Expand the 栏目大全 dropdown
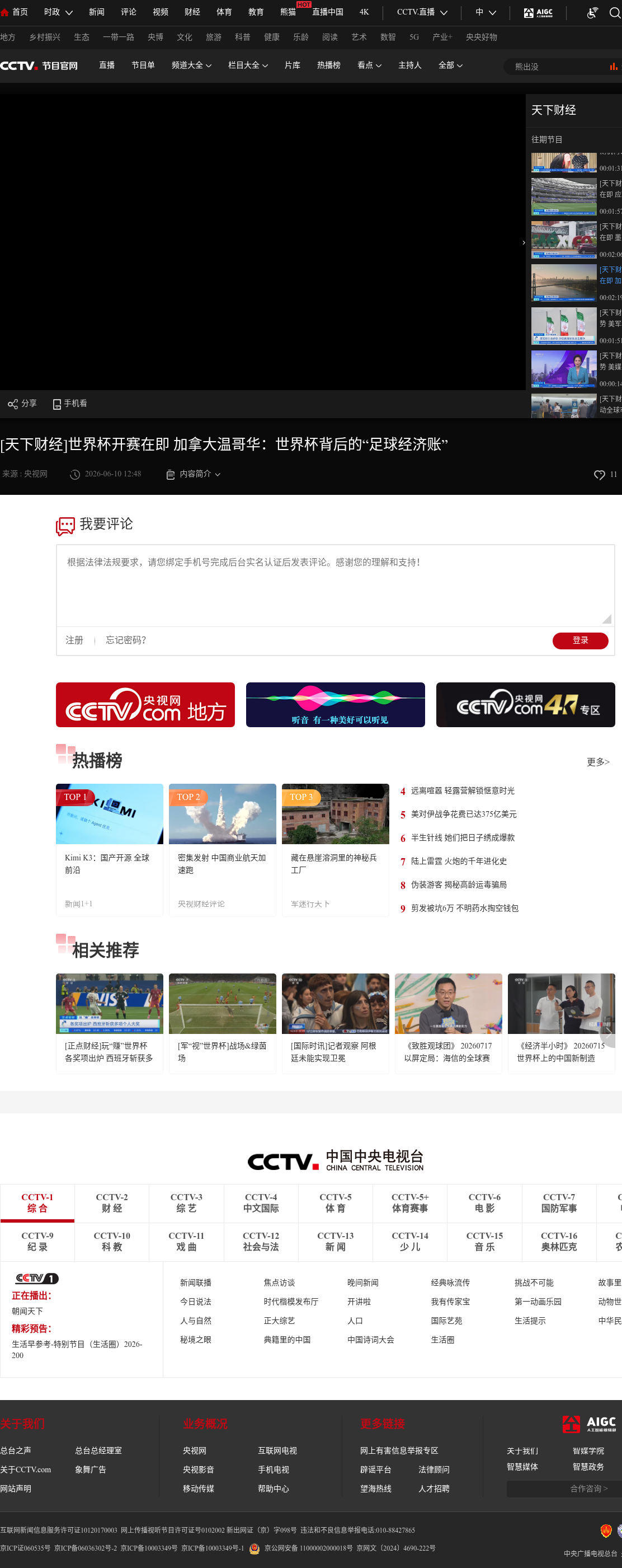Screen dimensions: 622x1568 coord(247,65)
